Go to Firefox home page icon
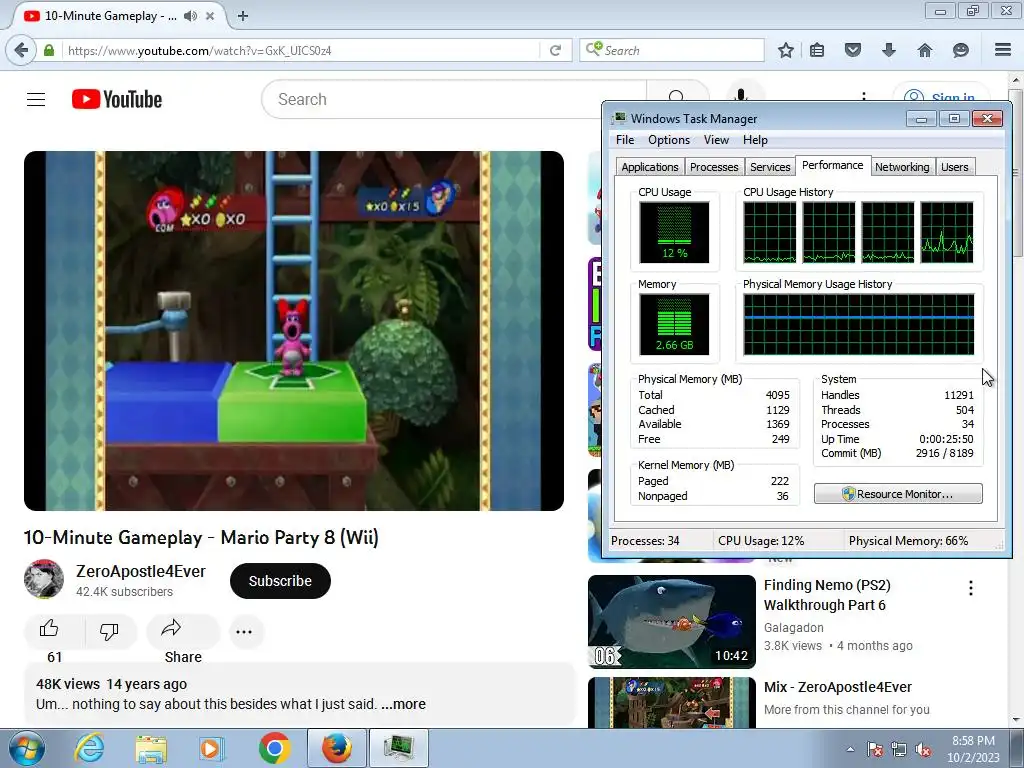The height and width of the screenshot is (768, 1024). click(925, 50)
